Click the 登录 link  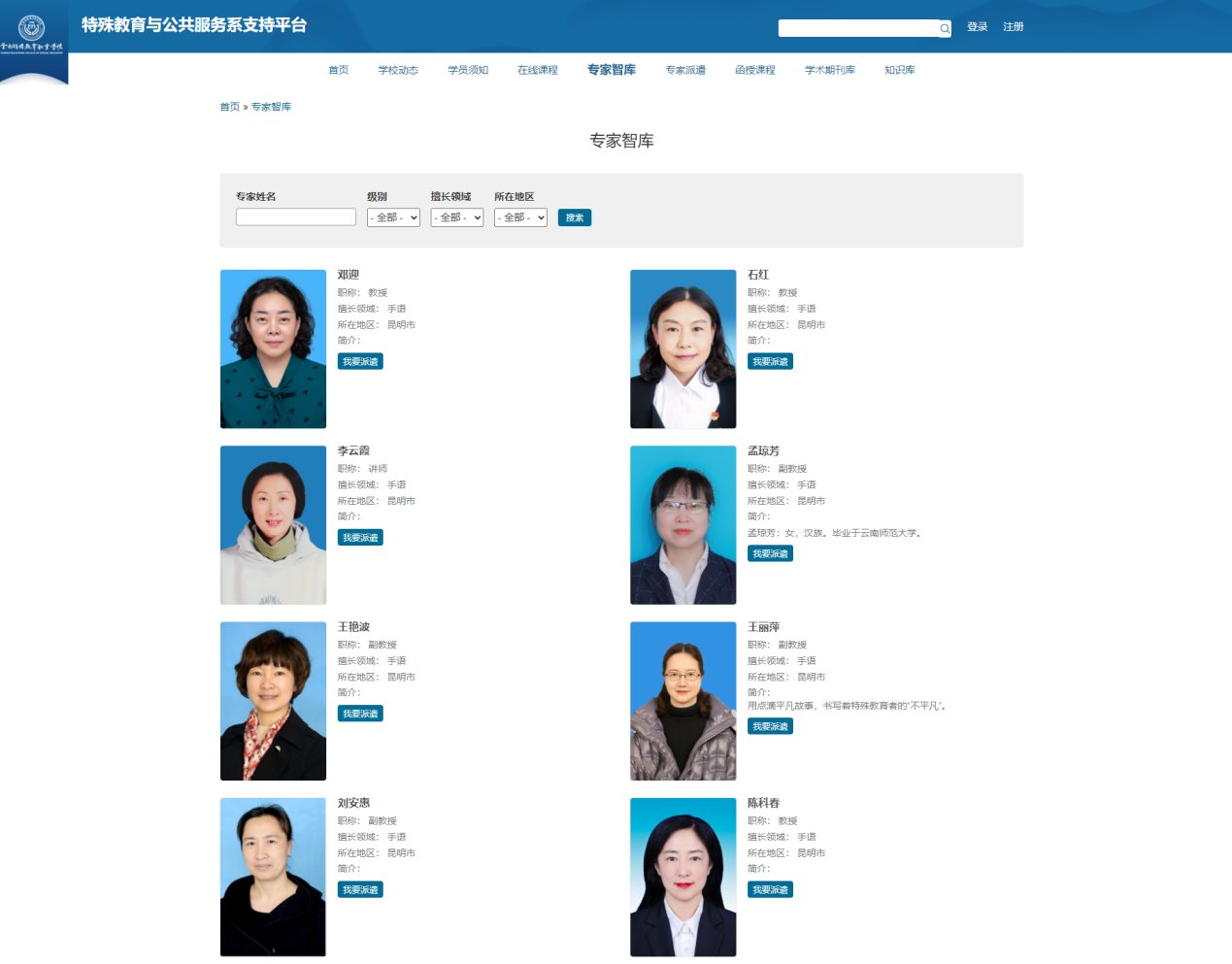click(977, 27)
